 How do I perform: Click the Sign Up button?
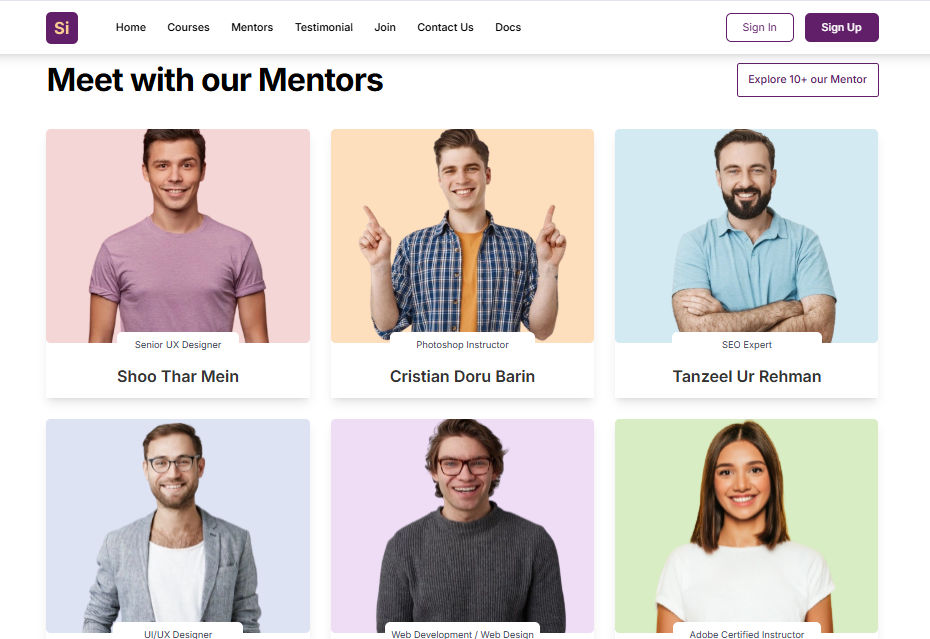click(x=842, y=27)
